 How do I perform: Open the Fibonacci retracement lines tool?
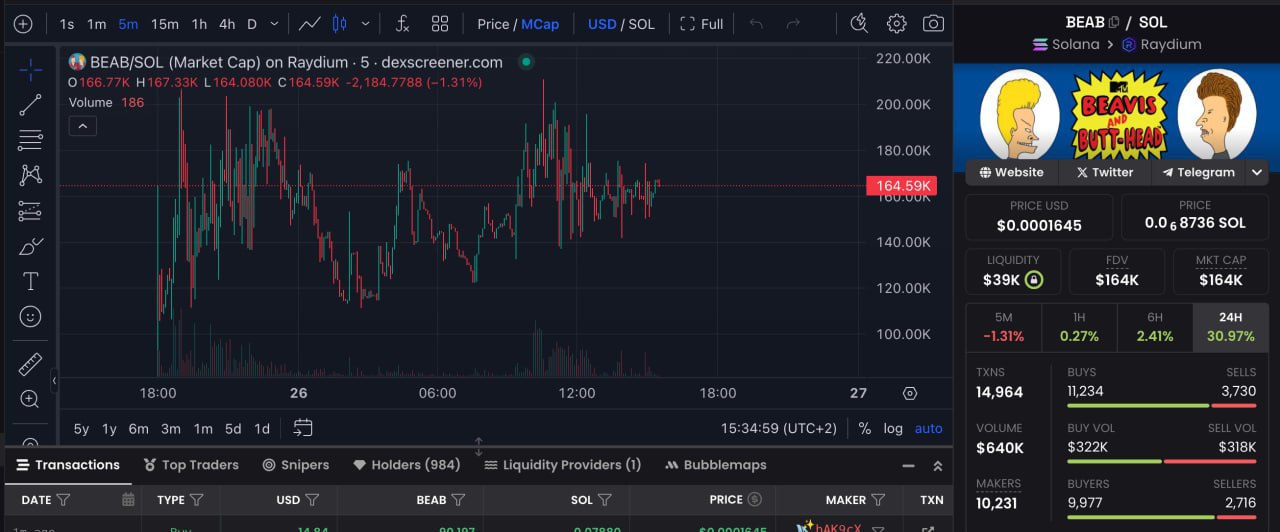30,140
